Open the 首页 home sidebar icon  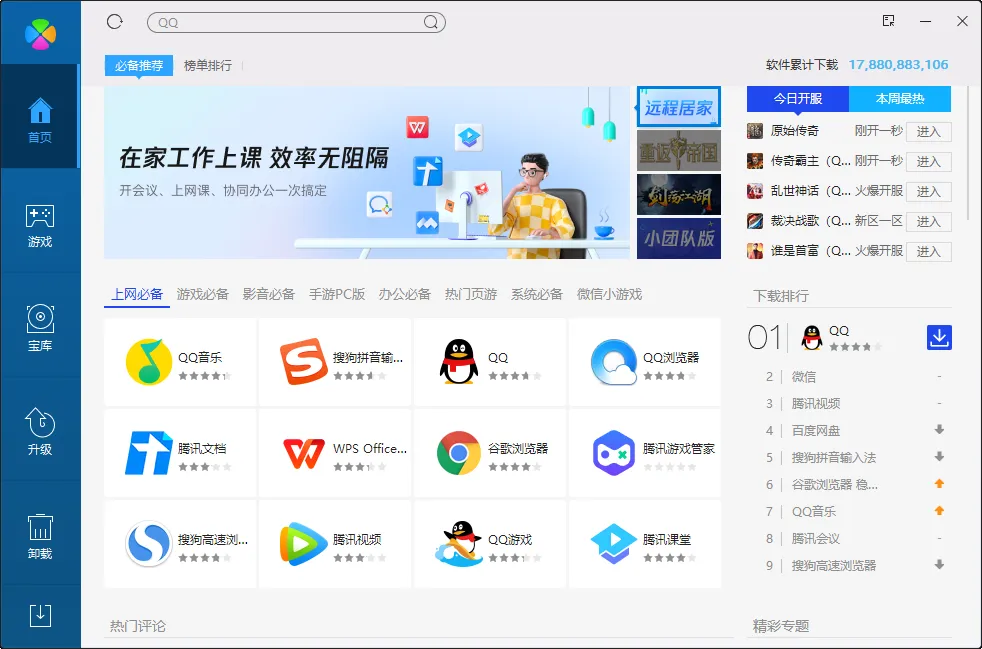pyautogui.click(x=40, y=120)
